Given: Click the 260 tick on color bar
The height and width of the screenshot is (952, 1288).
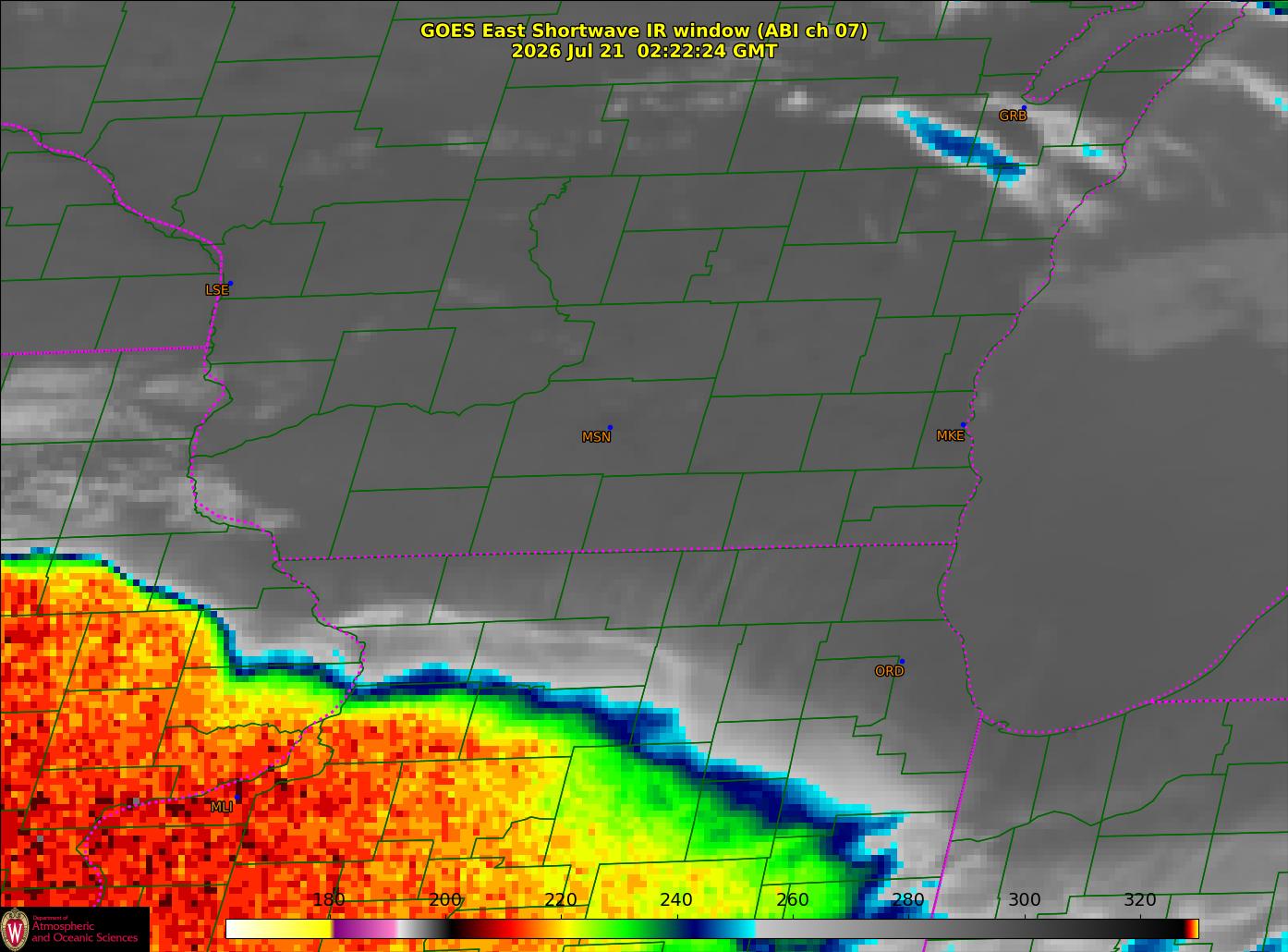Looking at the screenshot, I should [x=793, y=899].
